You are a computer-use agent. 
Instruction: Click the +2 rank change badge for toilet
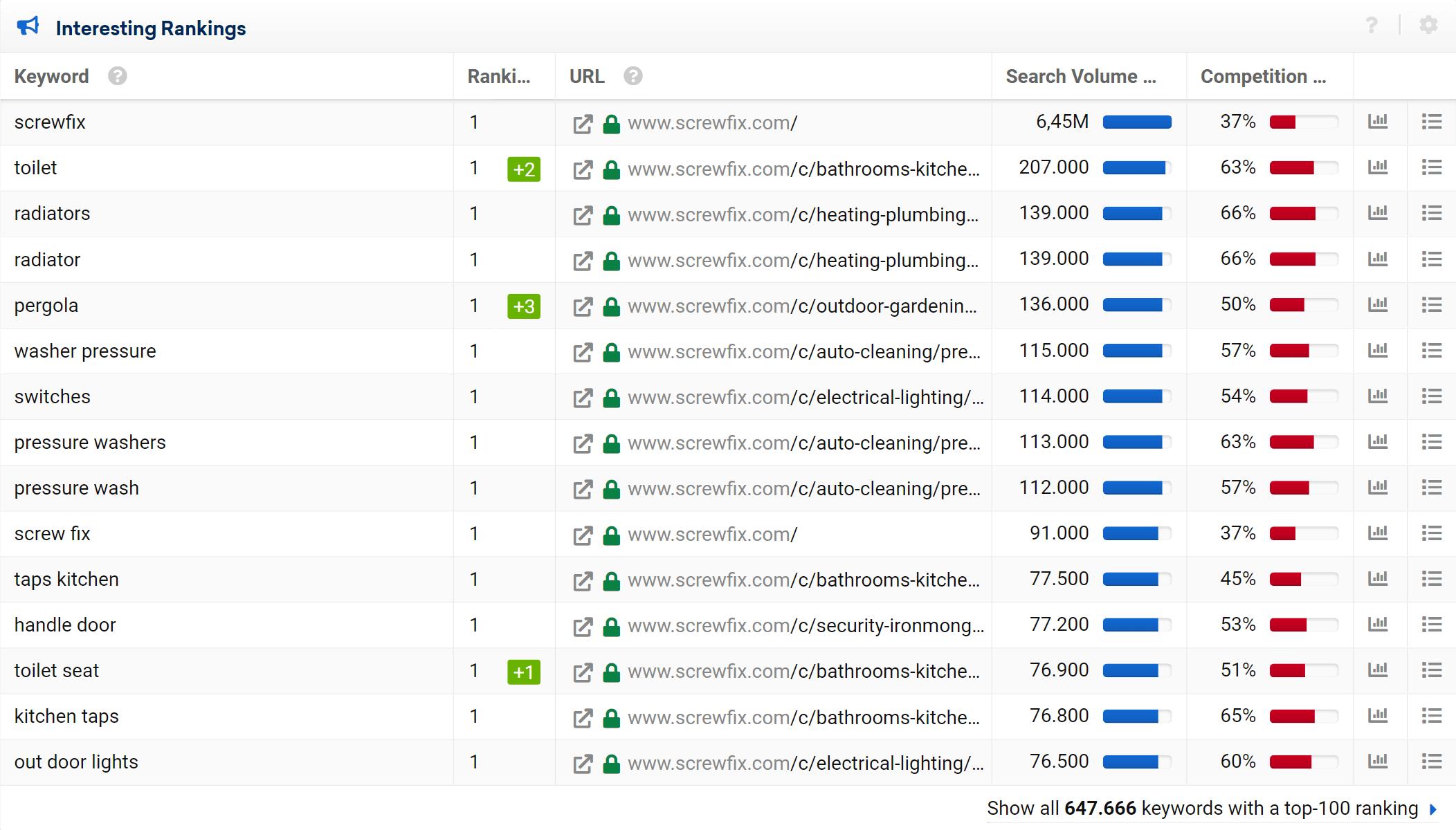[x=524, y=169]
